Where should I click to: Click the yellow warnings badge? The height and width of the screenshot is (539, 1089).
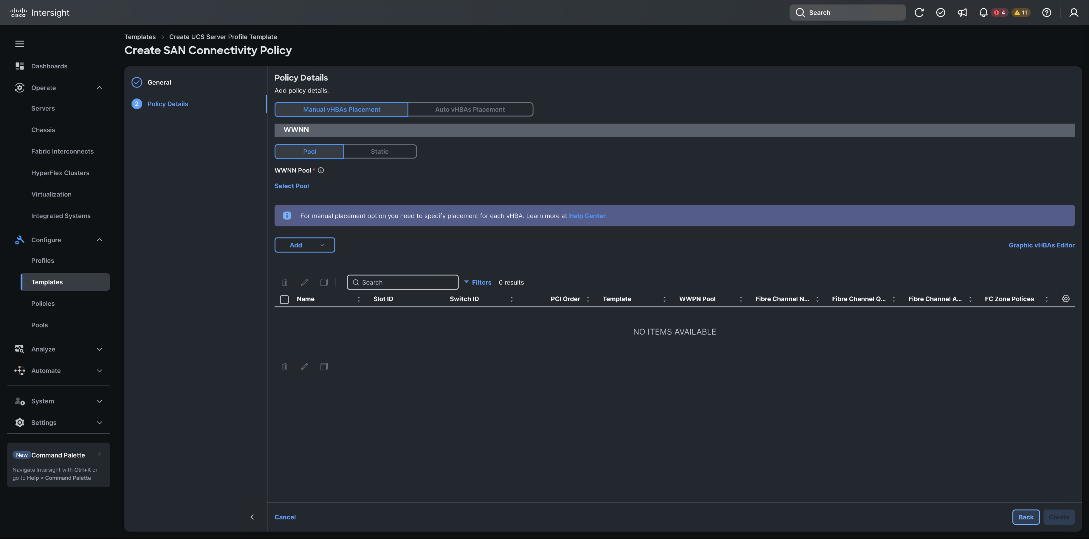(1021, 13)
